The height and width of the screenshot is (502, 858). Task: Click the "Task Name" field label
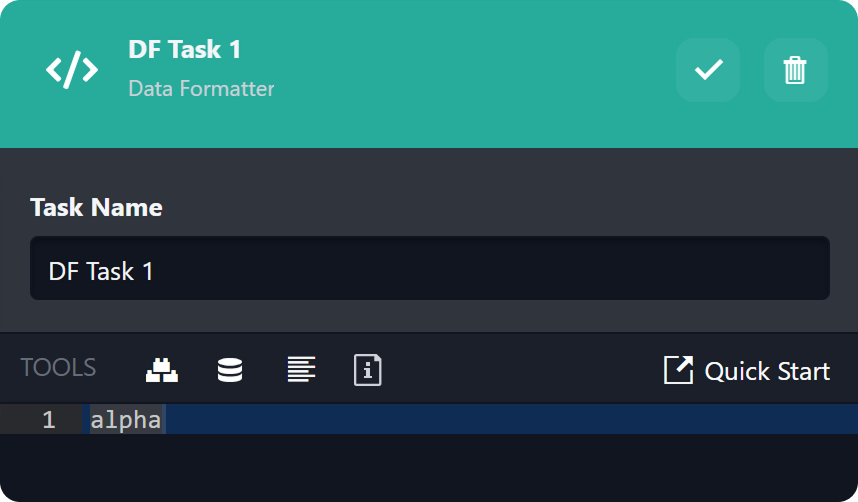[x=96, y=207]
